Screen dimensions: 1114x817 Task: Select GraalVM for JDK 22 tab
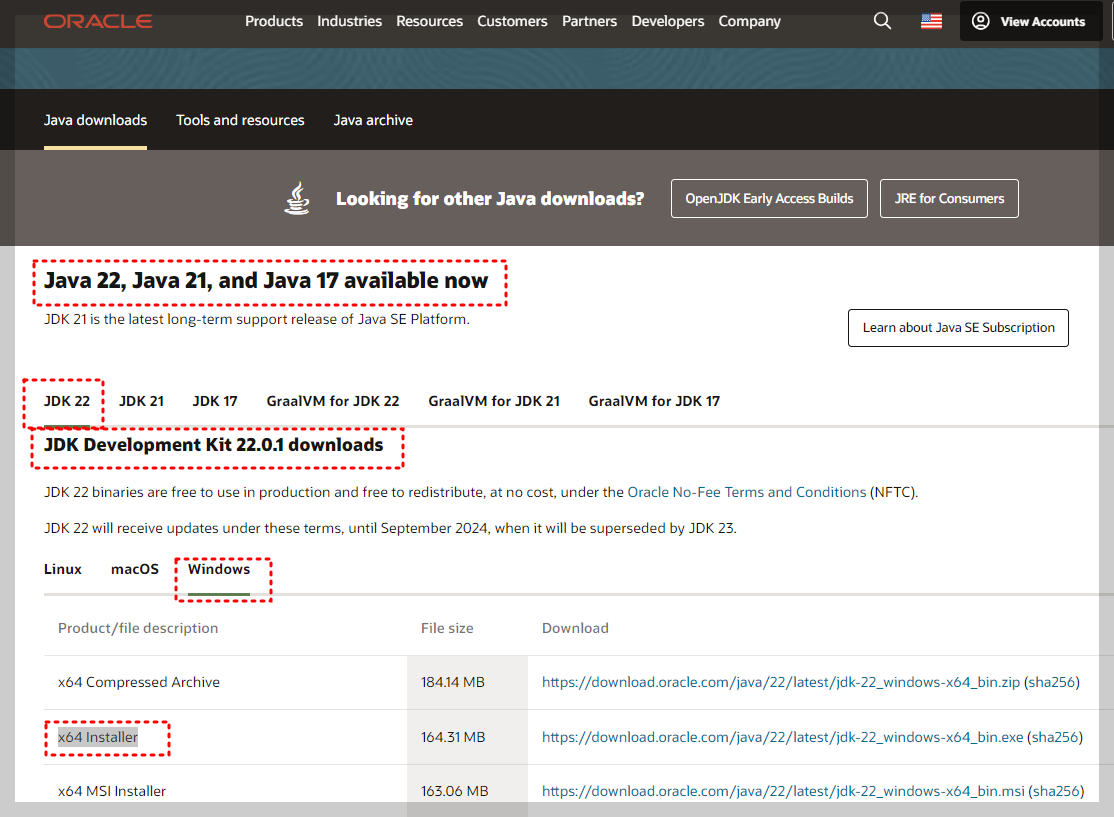coord(332,401)
